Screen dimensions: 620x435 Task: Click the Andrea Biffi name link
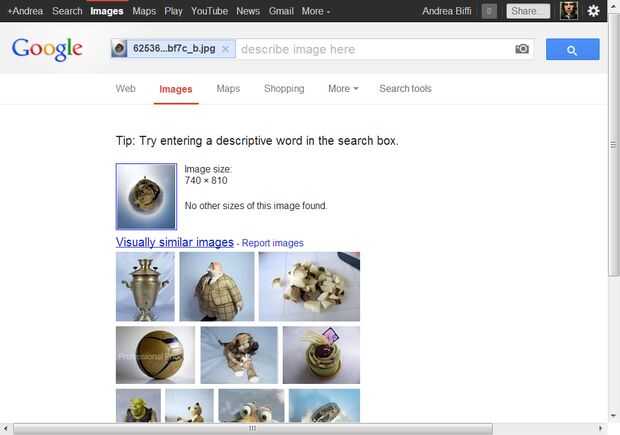446,11
